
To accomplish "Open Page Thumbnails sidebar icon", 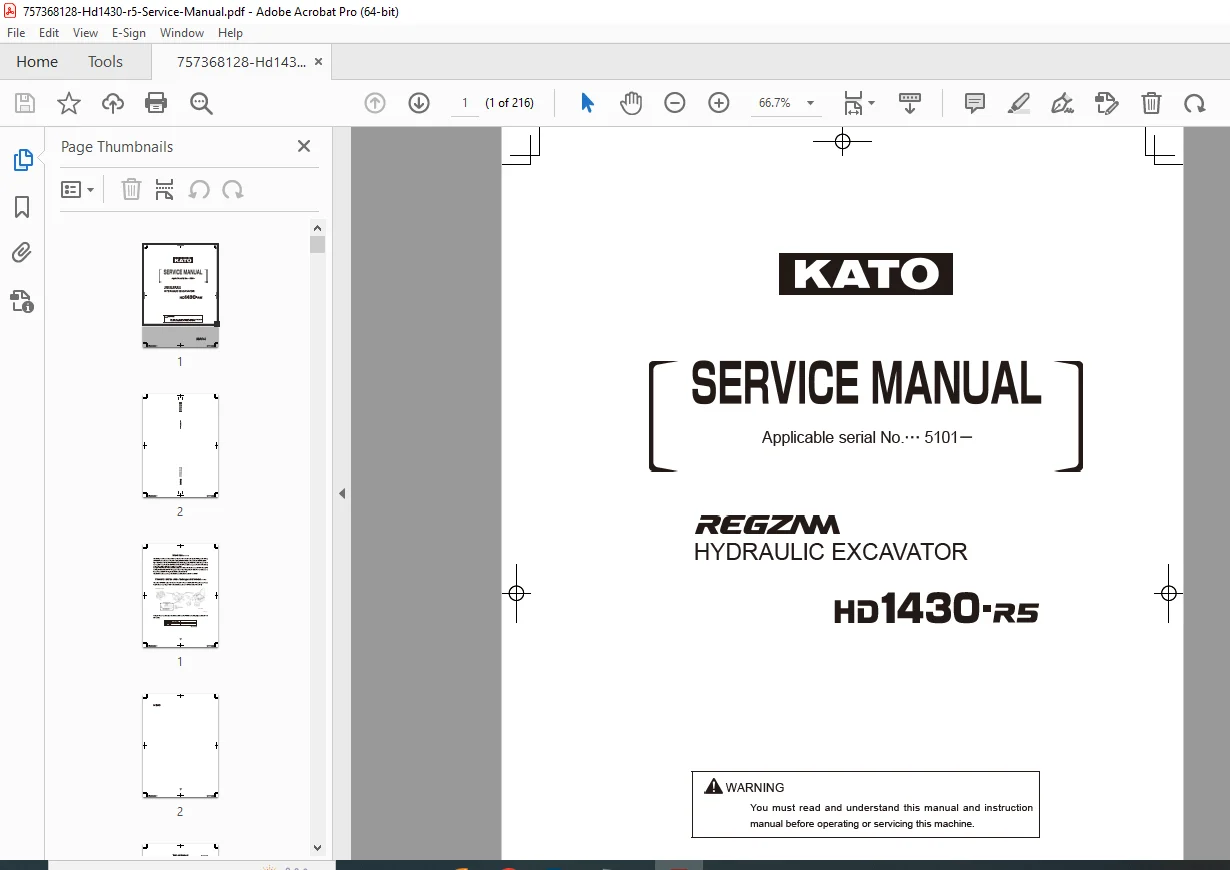I will point(22,160).
